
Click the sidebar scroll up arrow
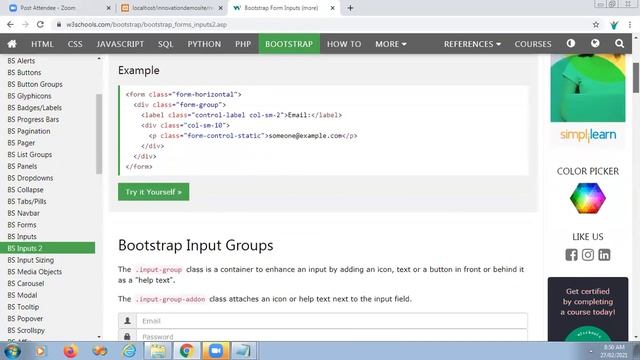click(x=99, y=59)
